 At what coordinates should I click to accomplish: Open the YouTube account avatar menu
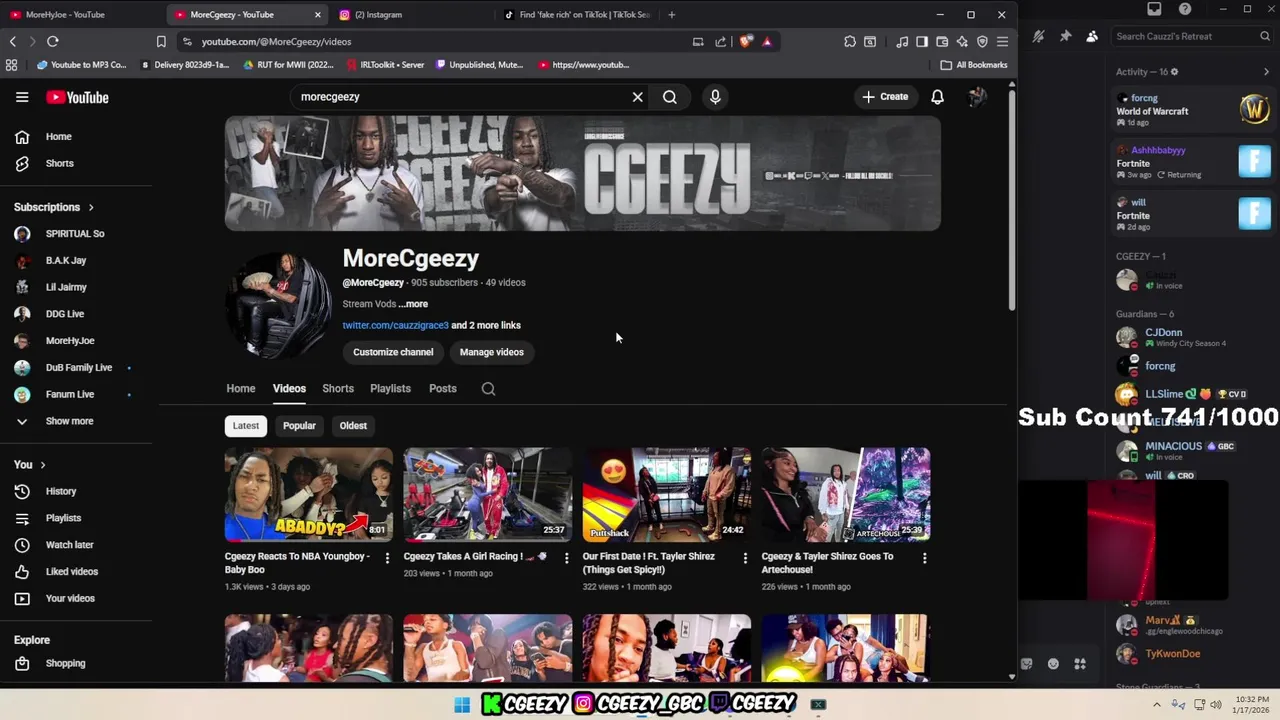(977, 97)
